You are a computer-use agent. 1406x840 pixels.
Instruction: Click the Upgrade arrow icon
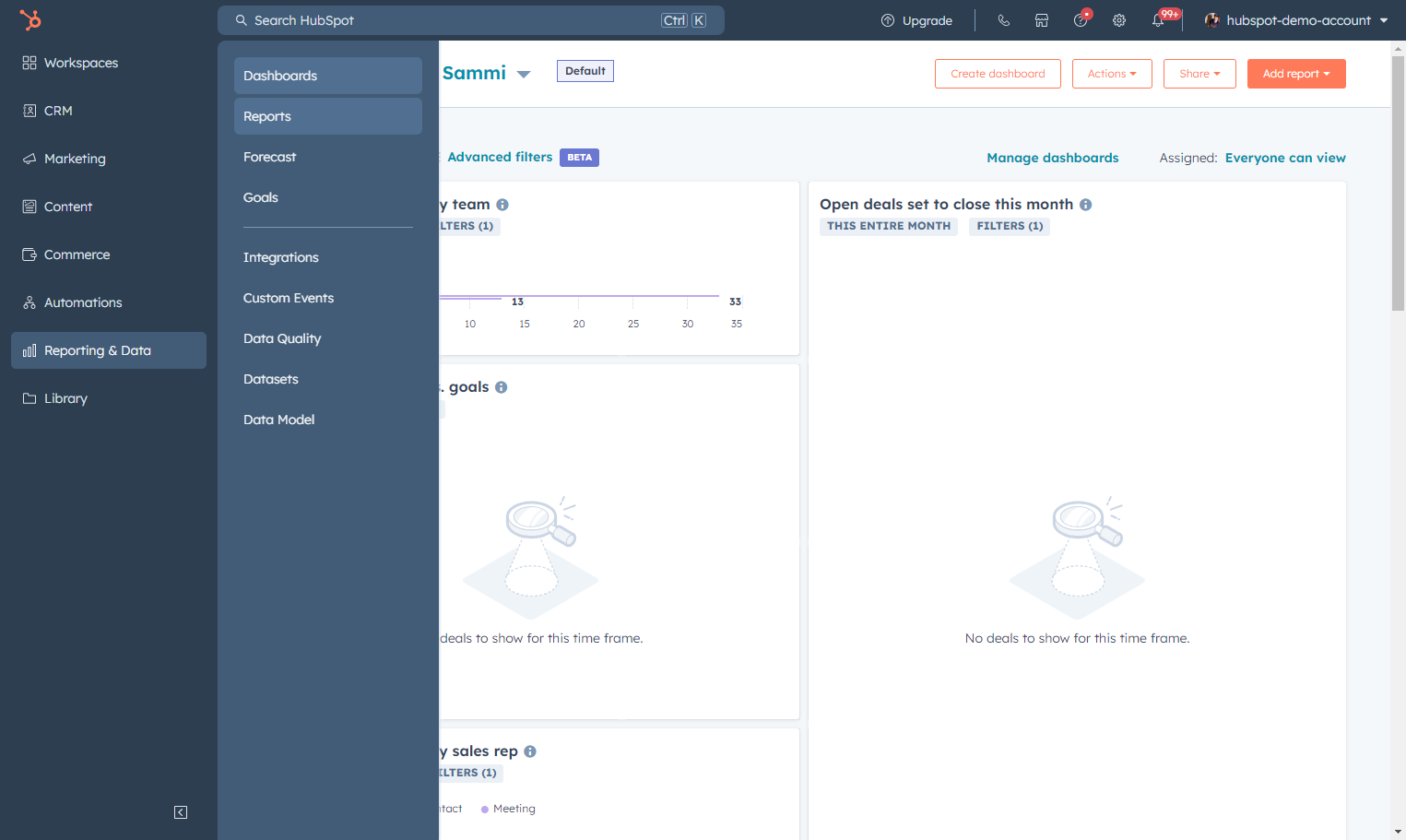click(888, 20)
